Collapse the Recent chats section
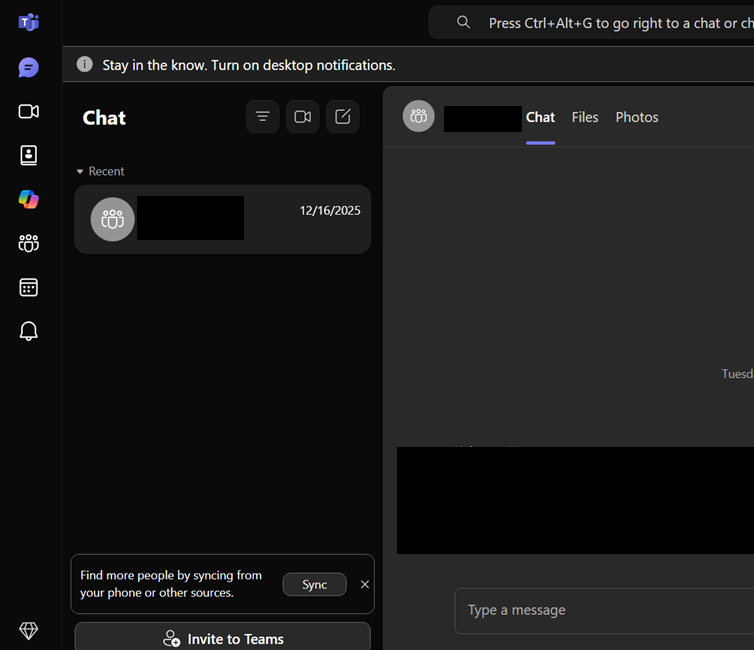 [x=101, y=171]
